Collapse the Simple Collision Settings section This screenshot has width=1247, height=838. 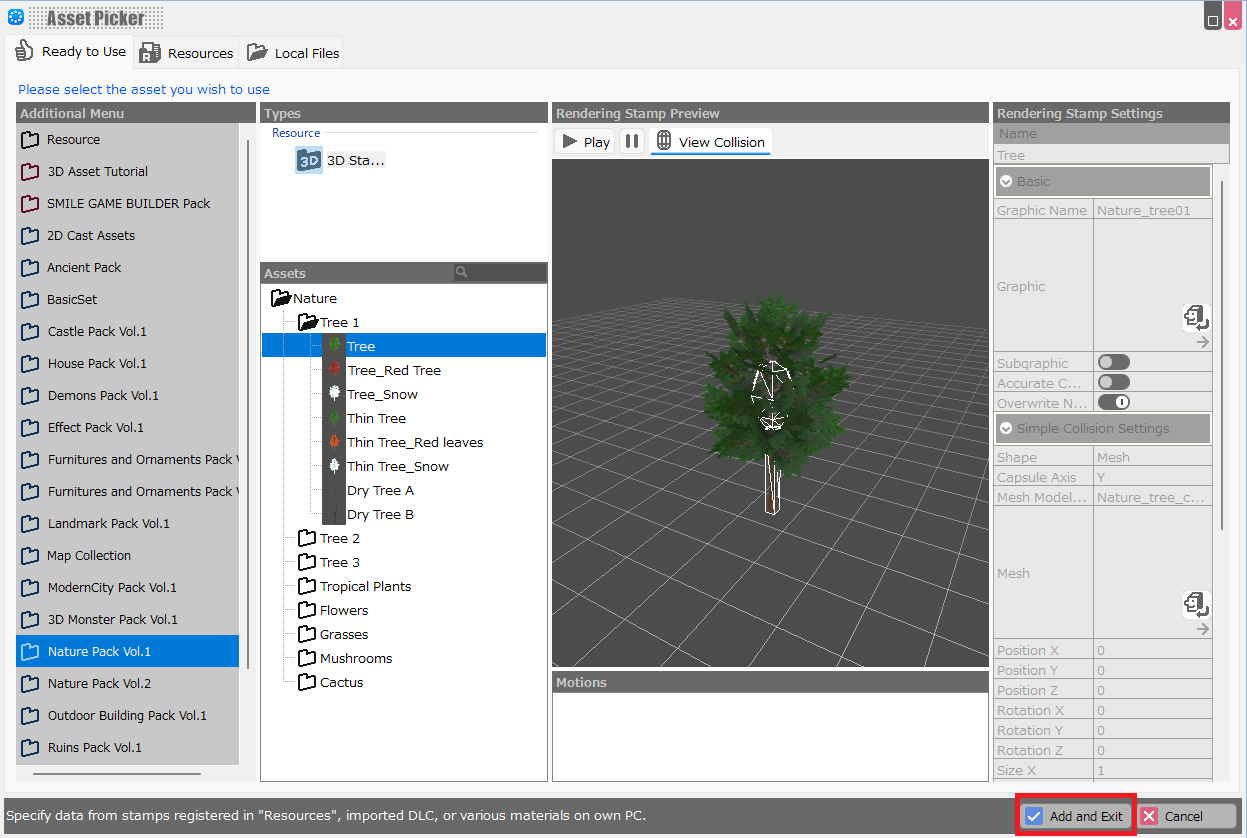(1007, 427)
